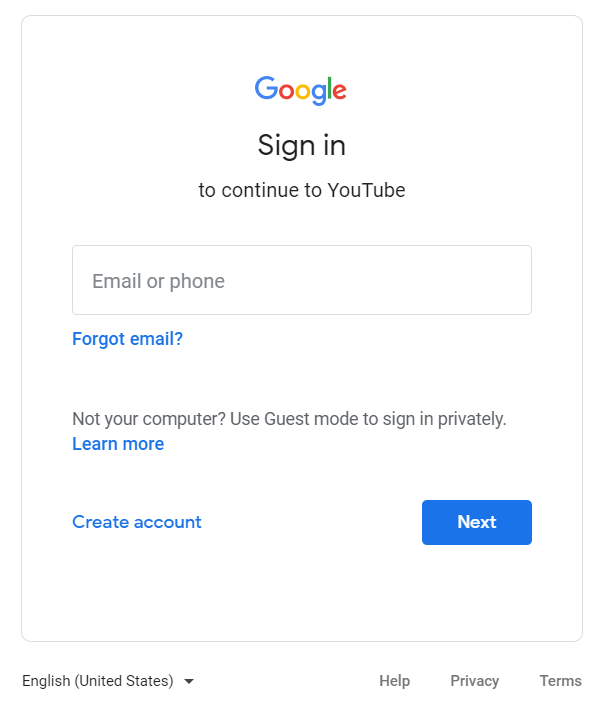Click the blue G of Google logo
The width and height of the screenshot is (606, 725).
coord(266,88)
